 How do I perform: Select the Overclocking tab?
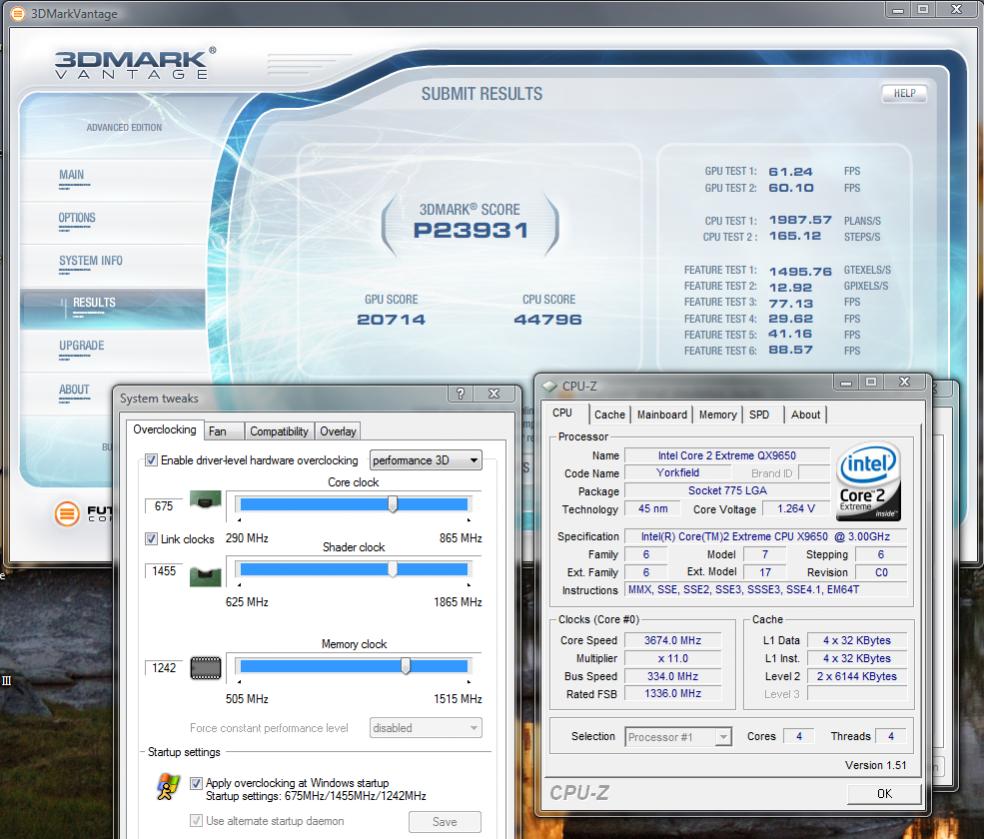point(164,430)
